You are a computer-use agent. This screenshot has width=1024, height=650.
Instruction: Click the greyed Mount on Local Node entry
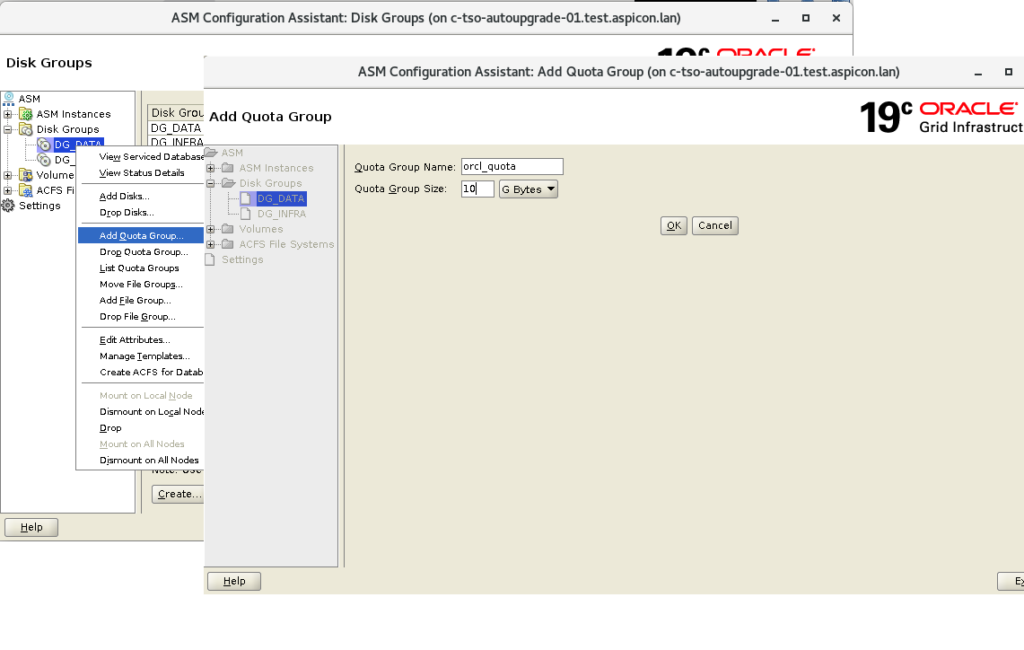(x=141, y=396)
